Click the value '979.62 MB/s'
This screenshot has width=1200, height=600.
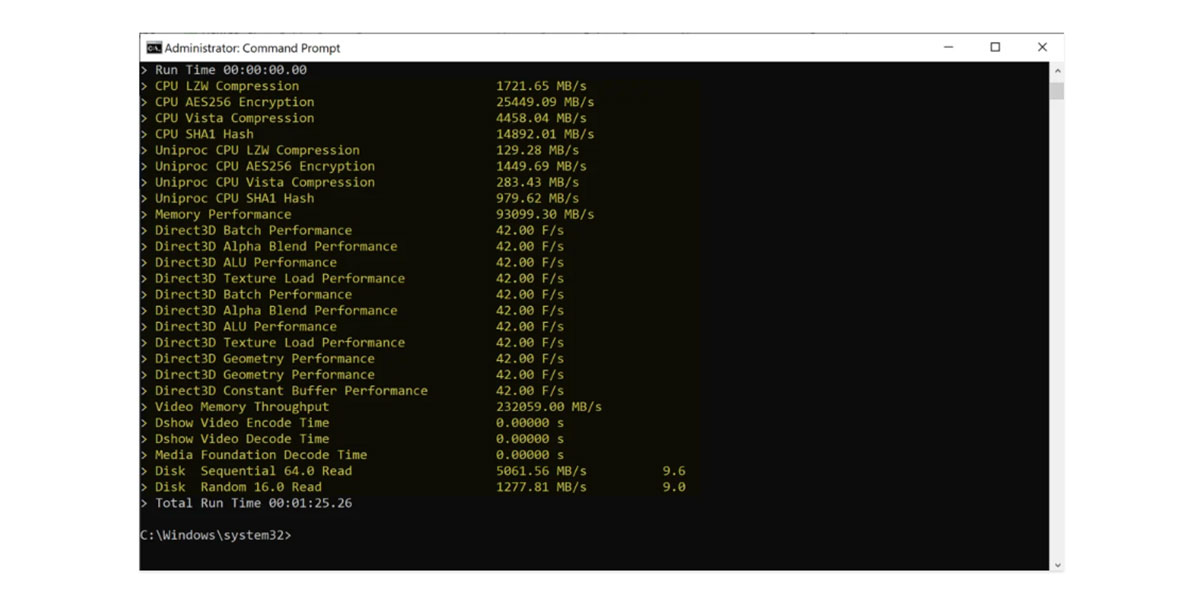537,198
